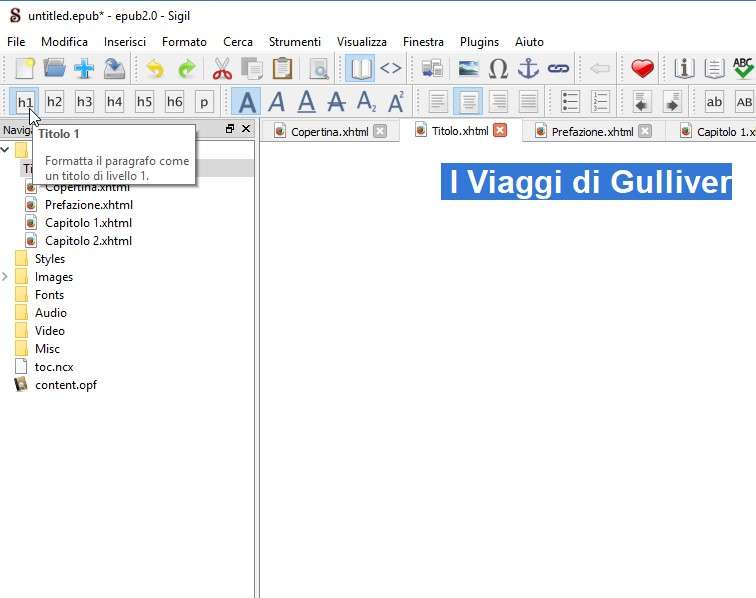Cut selection with scissors icon
Viewport: 756px width, 598px height.
click(222, 68)
